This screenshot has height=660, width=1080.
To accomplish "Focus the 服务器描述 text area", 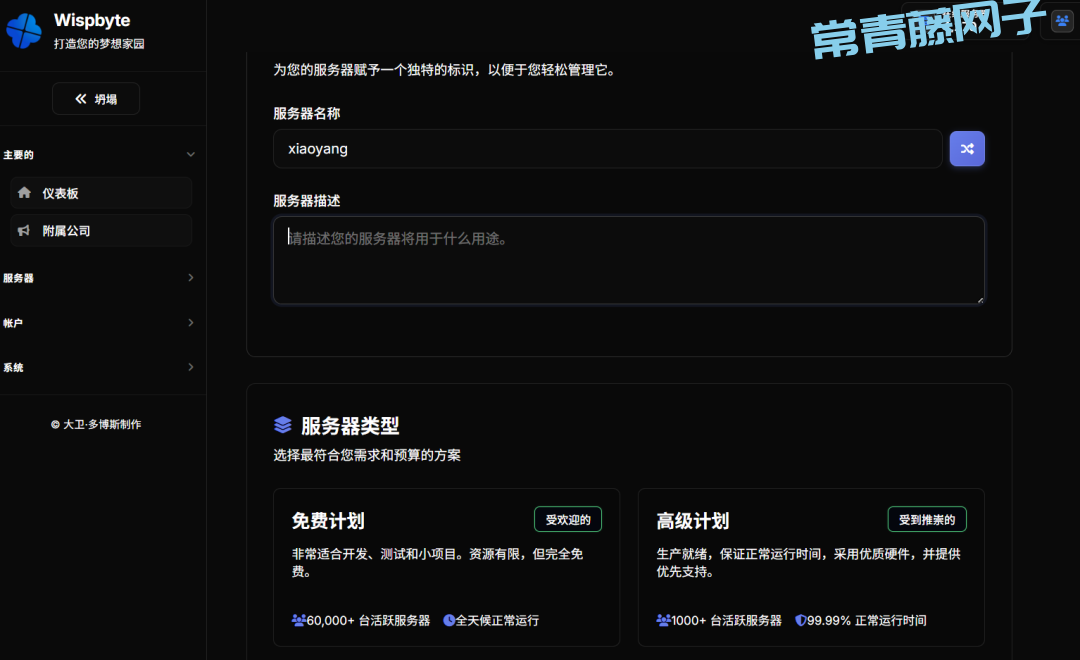I will click(628, 260).
